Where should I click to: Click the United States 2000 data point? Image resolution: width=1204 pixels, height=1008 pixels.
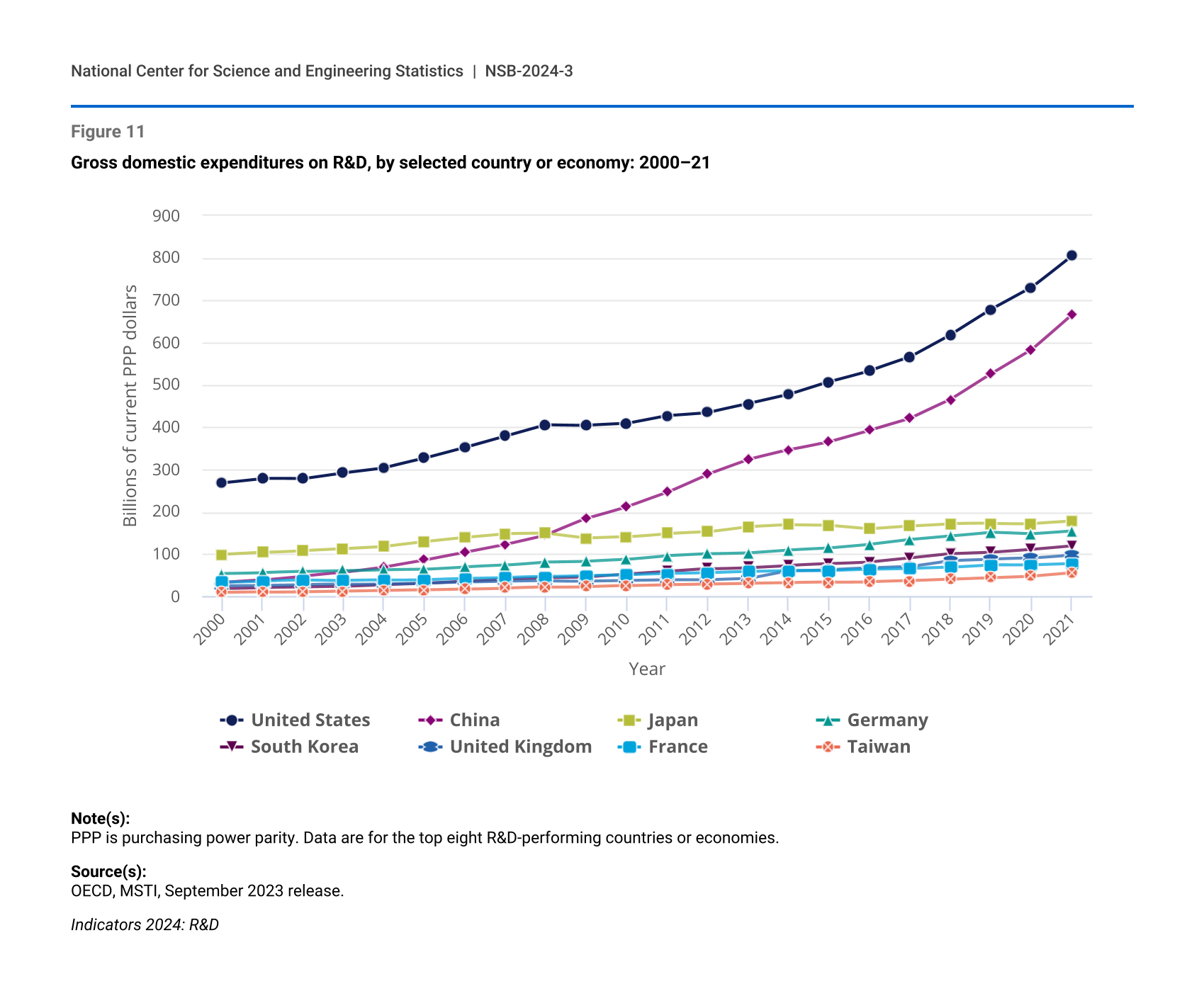221,483
